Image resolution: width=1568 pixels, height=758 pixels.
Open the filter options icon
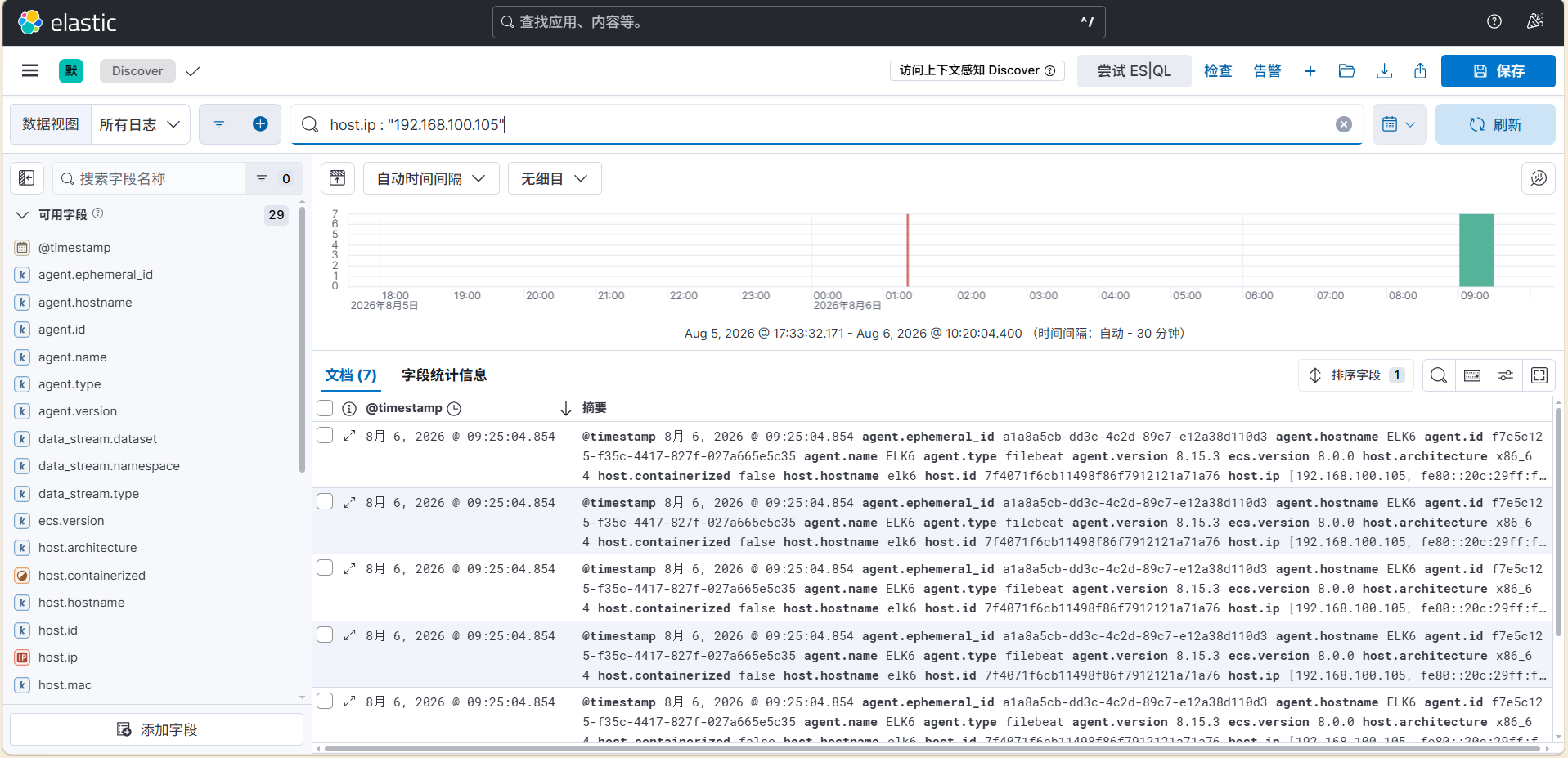click(219, 124)
